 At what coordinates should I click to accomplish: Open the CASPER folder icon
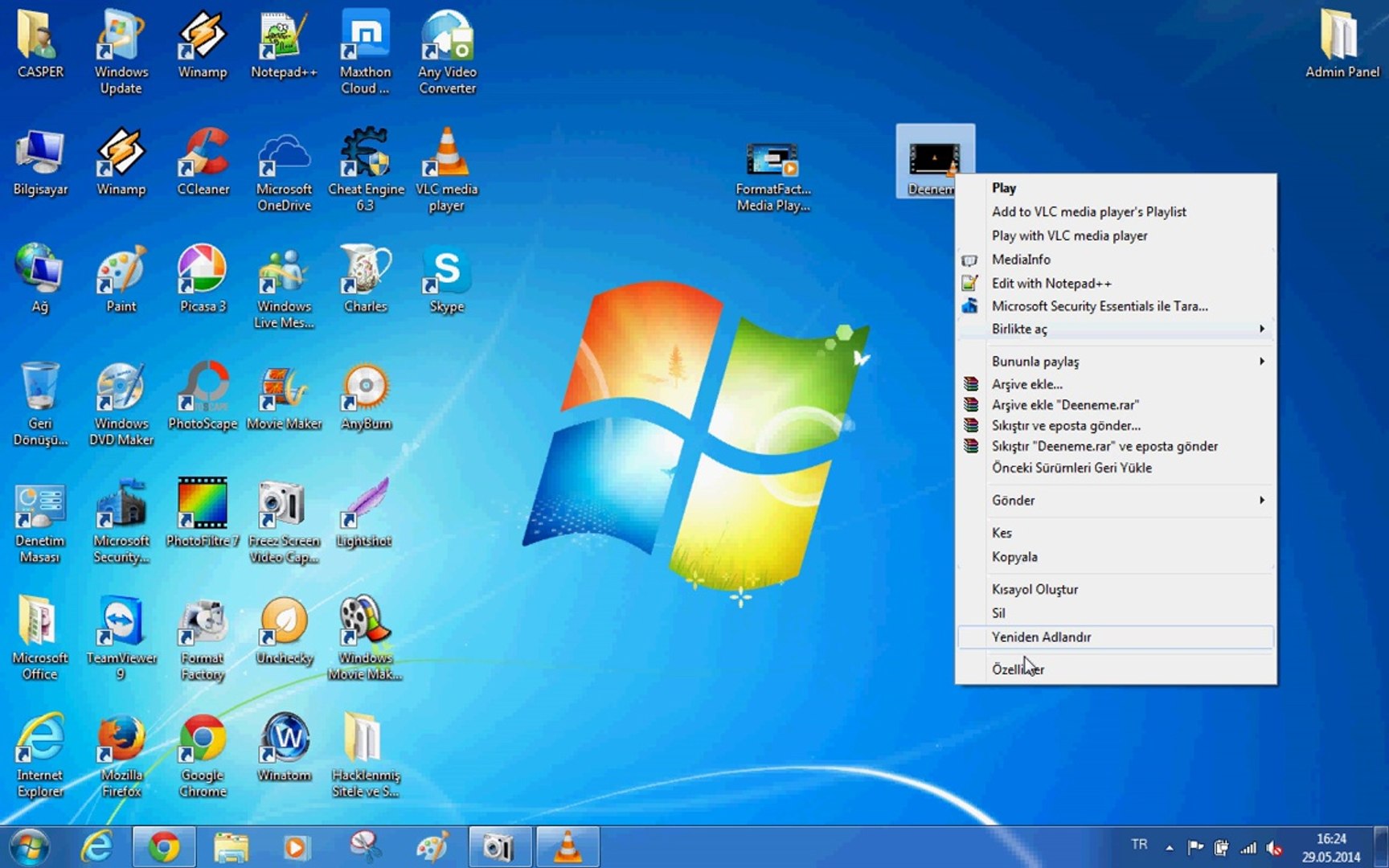[x=40, y=44]
